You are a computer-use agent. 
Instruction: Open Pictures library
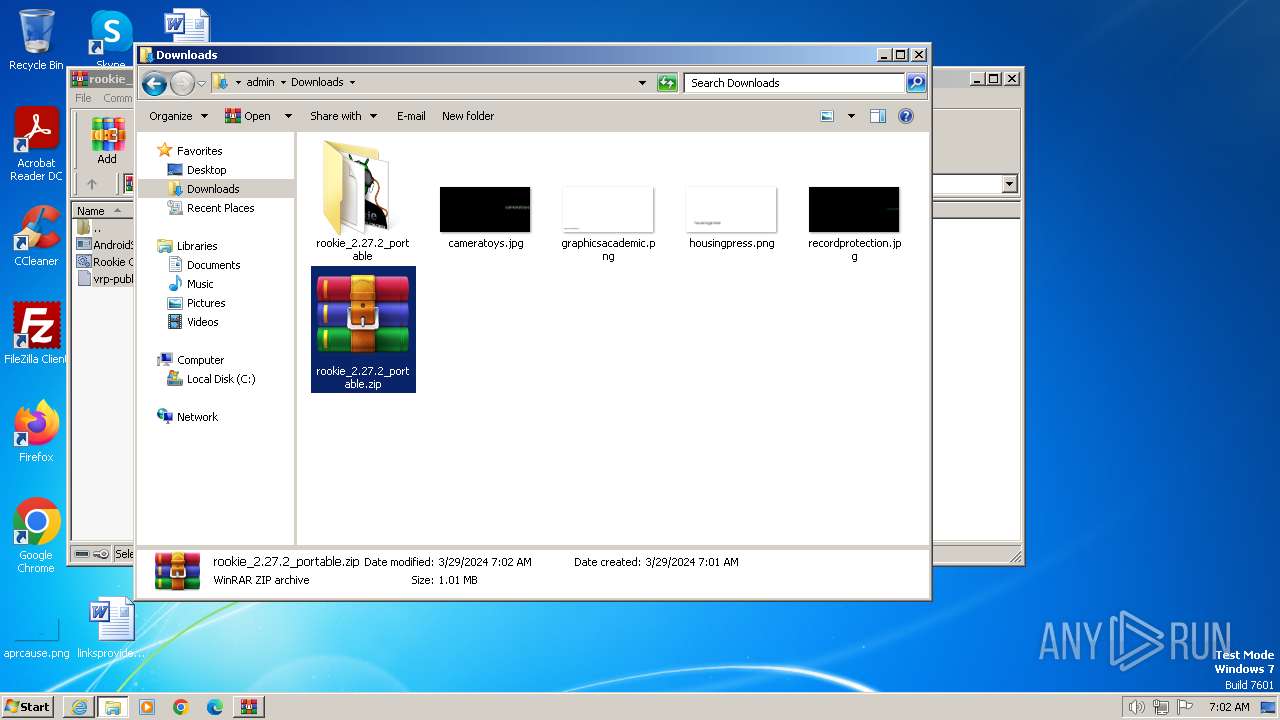[206, 303]
